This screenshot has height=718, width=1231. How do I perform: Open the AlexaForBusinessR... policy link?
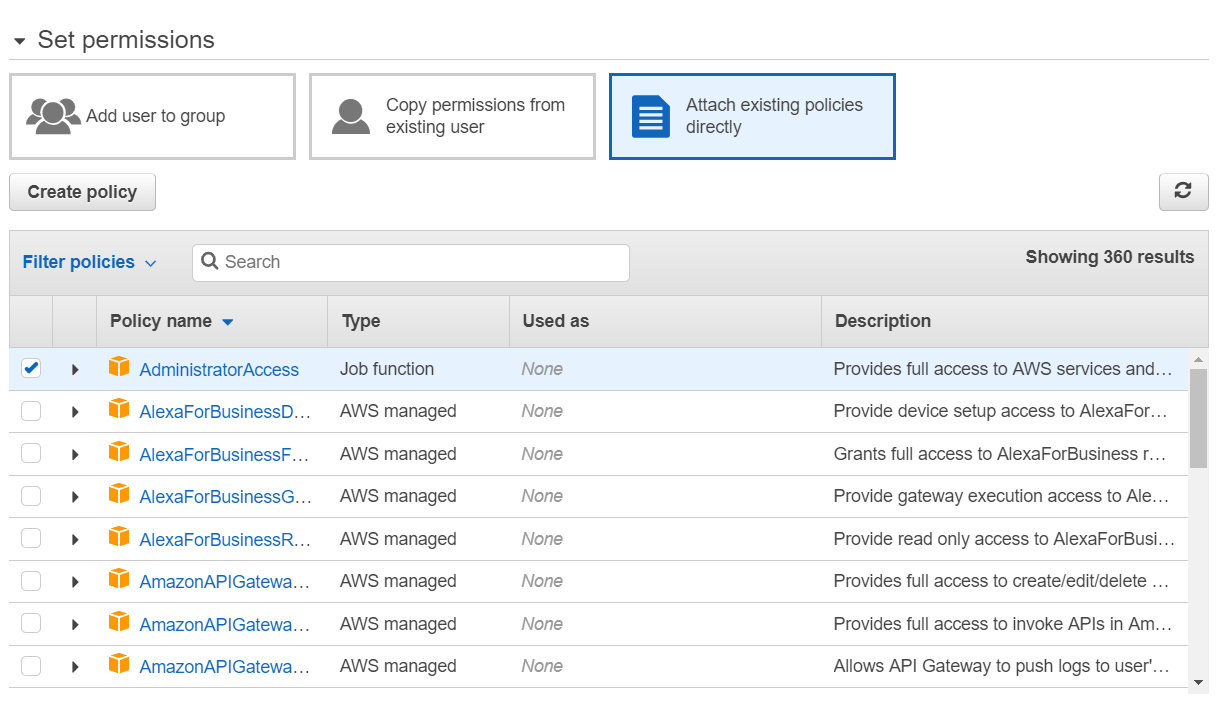[x=225, y=540]
